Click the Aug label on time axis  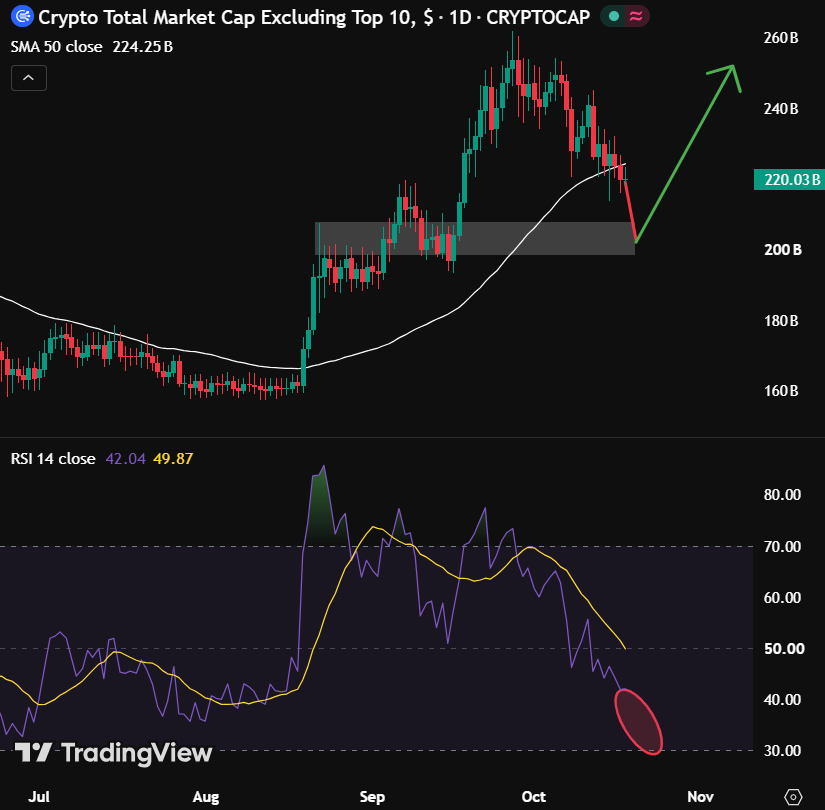click(206, 797)
